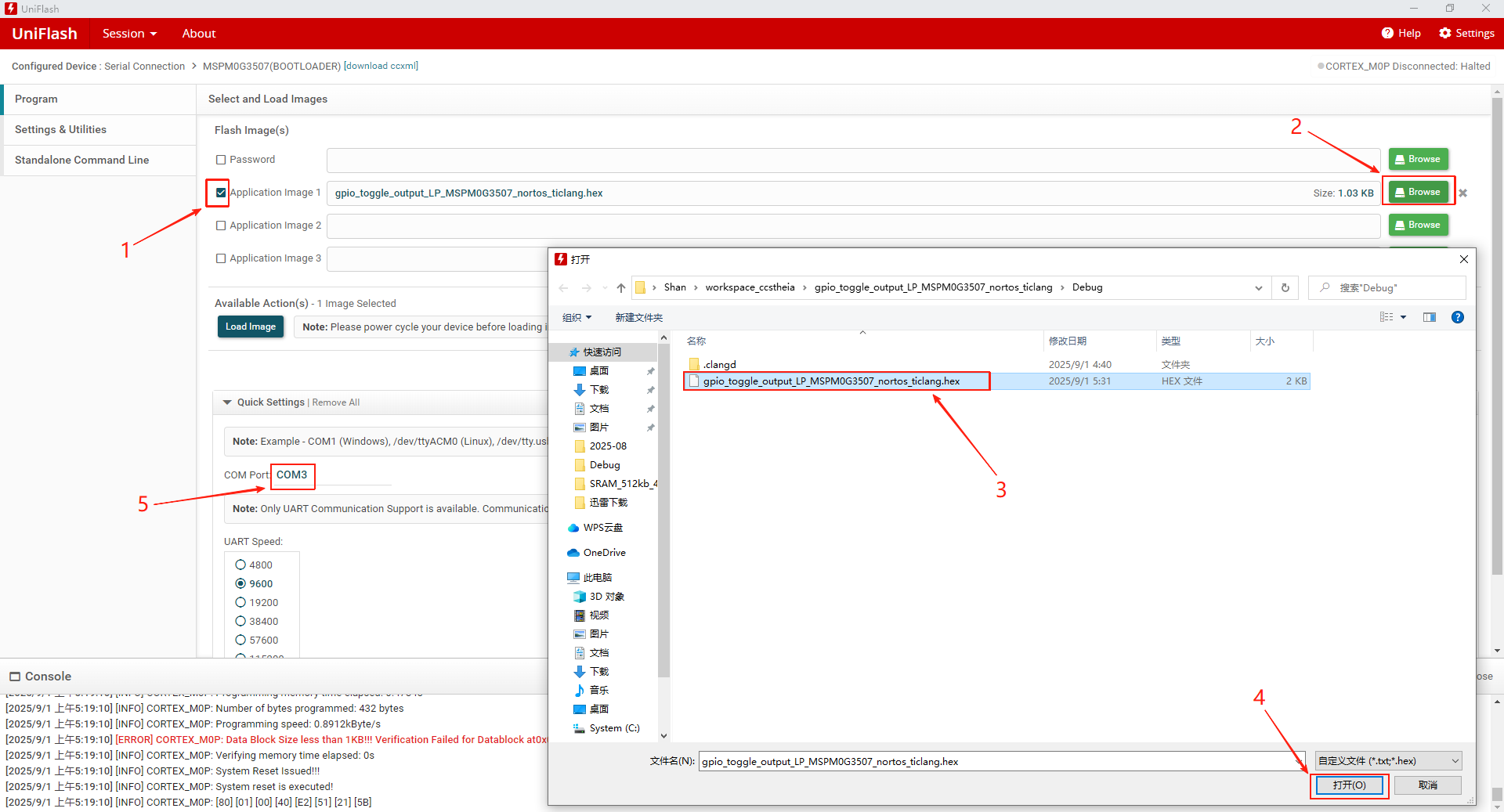The height and width of the screenshot is (812, 1504).
Task: Click 取消 to cancel dialog
Action: pyautogui.click(x=1428, y=785)
